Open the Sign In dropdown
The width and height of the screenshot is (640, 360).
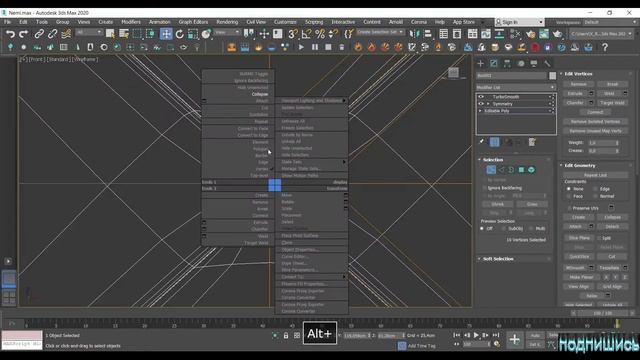coord(519,22)
